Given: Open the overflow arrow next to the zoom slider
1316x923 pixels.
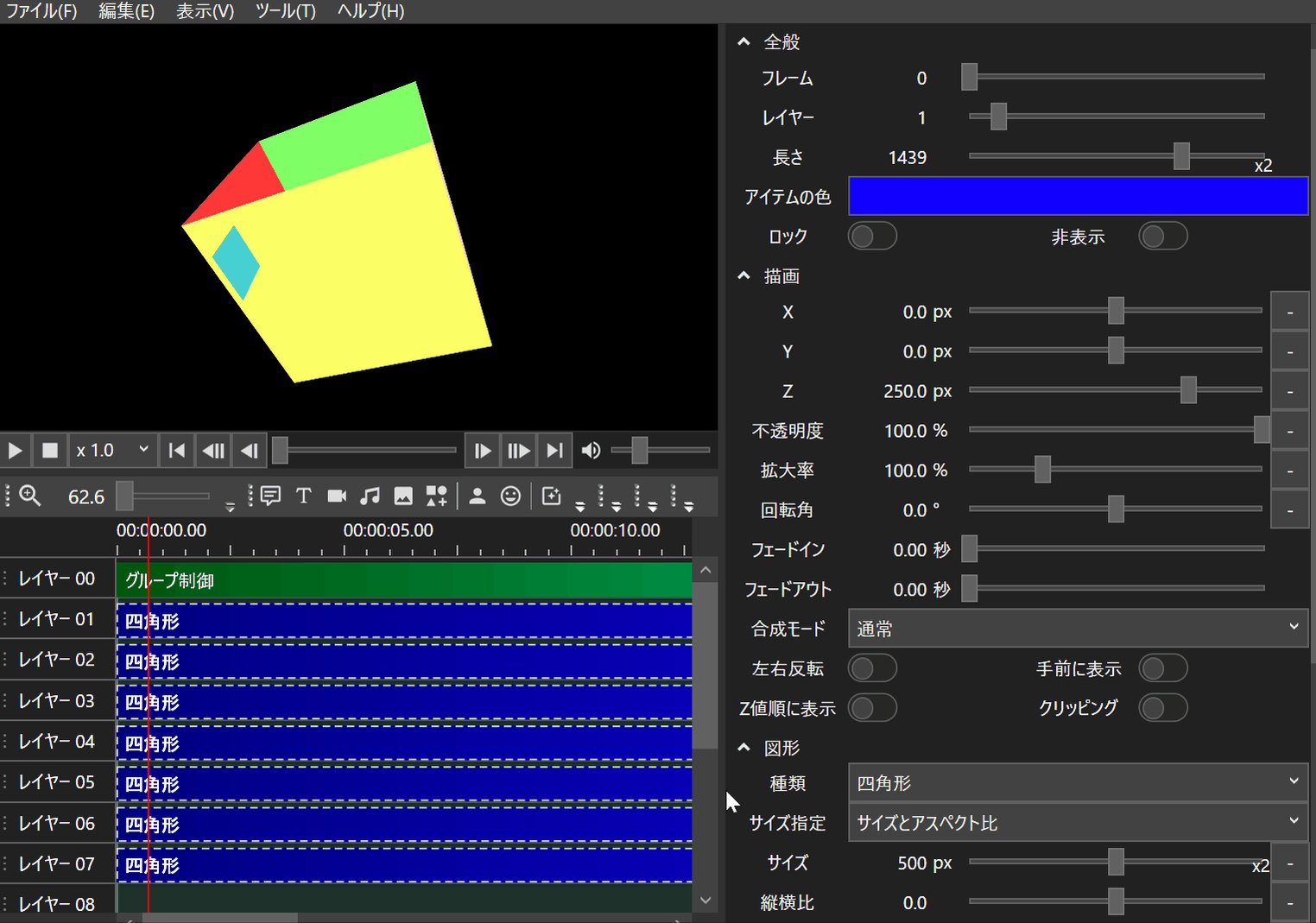Looking at the screenshot, I should pyautogui.click(x=230, y=507).
